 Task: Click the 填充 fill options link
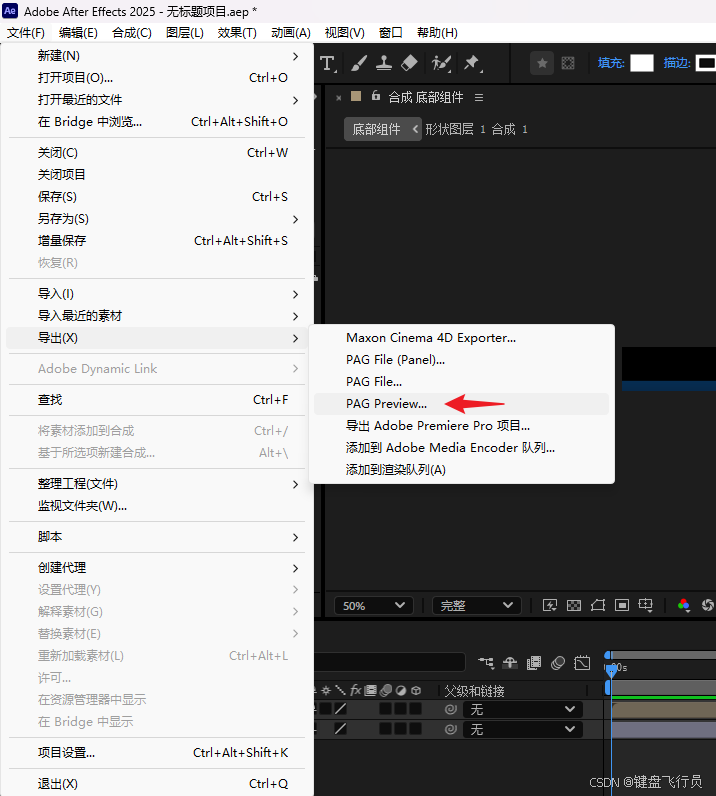611,63
